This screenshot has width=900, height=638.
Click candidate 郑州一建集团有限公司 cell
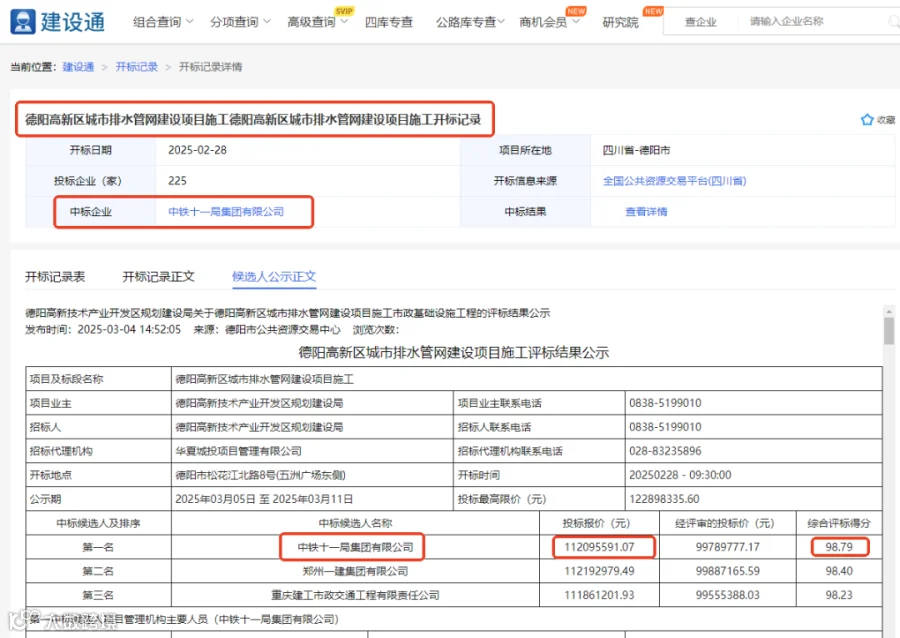[355, 571]
